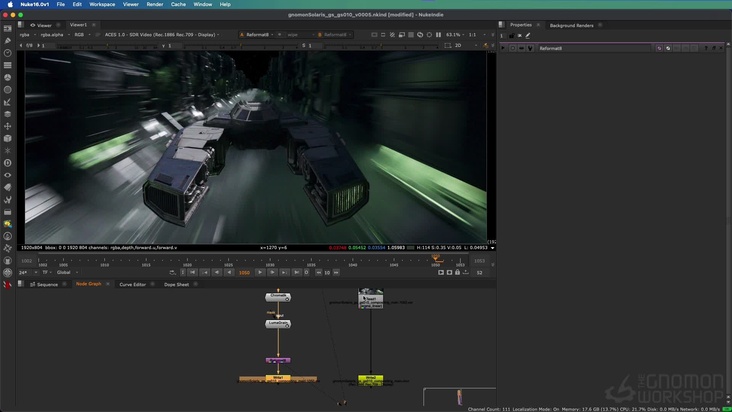Open the ACES 1.0 SDR Video display dropdown
Screen dimensions: 732x412
click(x=162, y=35)
